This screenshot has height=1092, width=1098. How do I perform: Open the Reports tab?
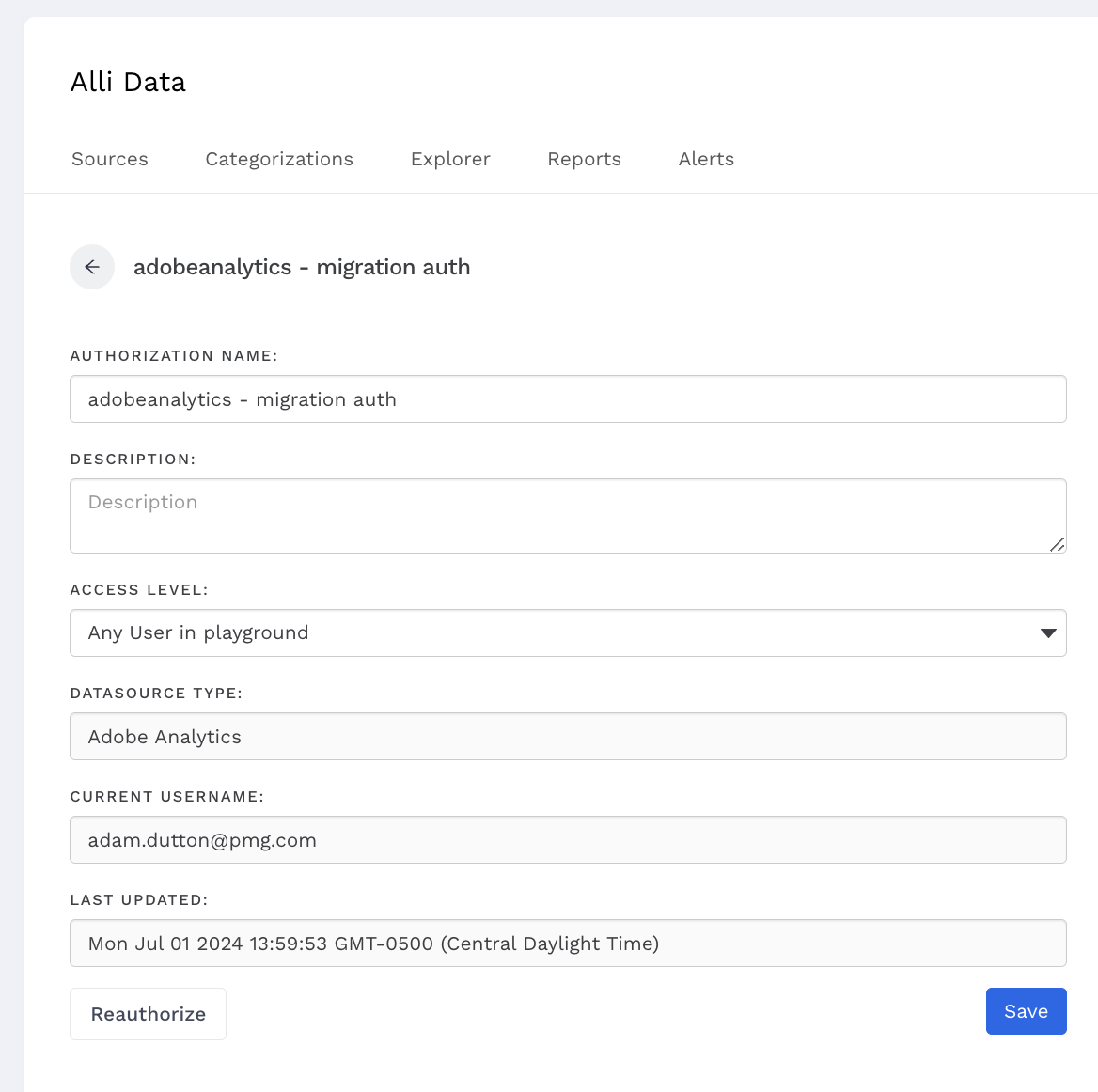click(584, 159)
